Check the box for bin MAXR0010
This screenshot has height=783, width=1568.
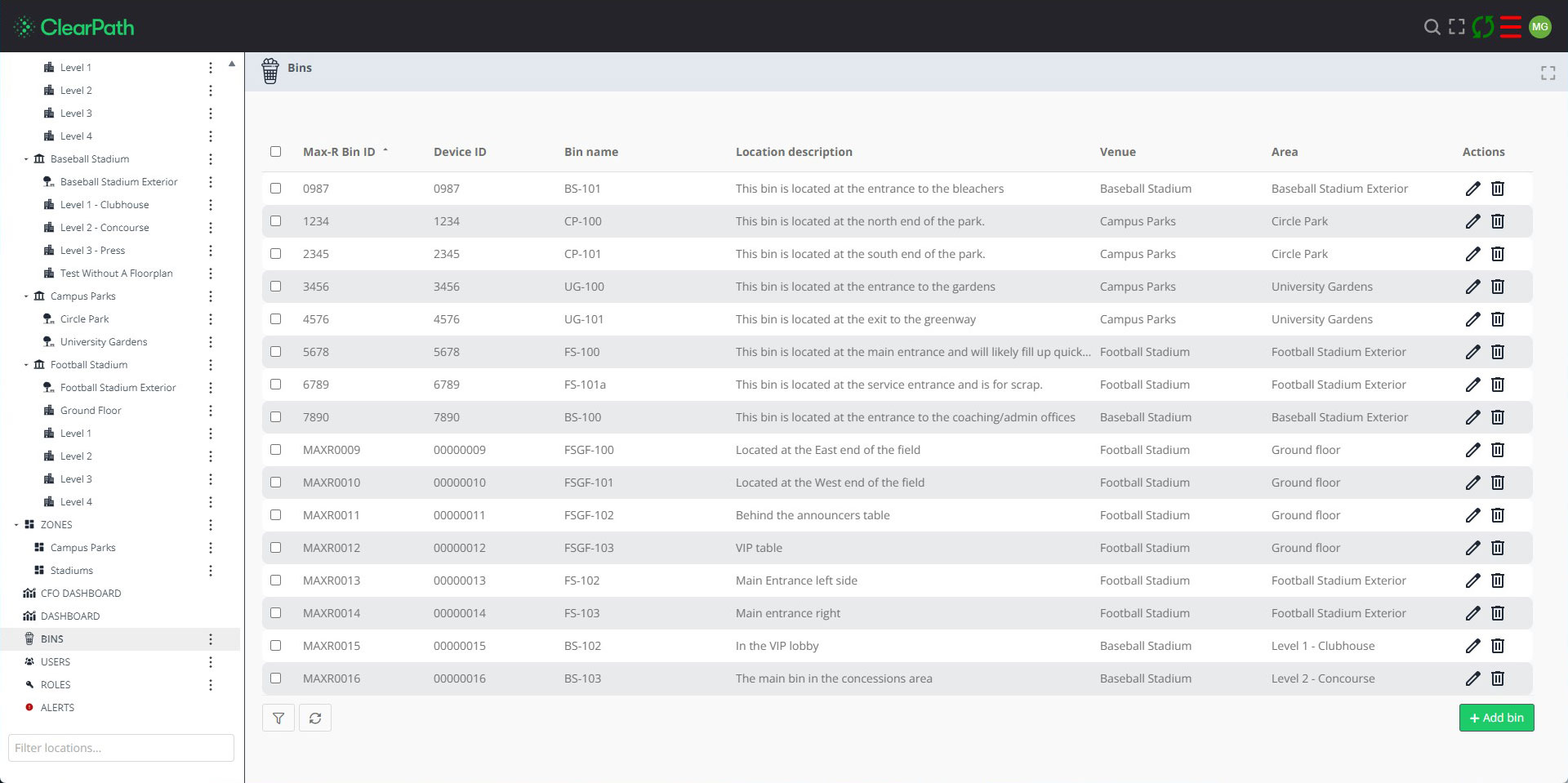pos(275,482)
